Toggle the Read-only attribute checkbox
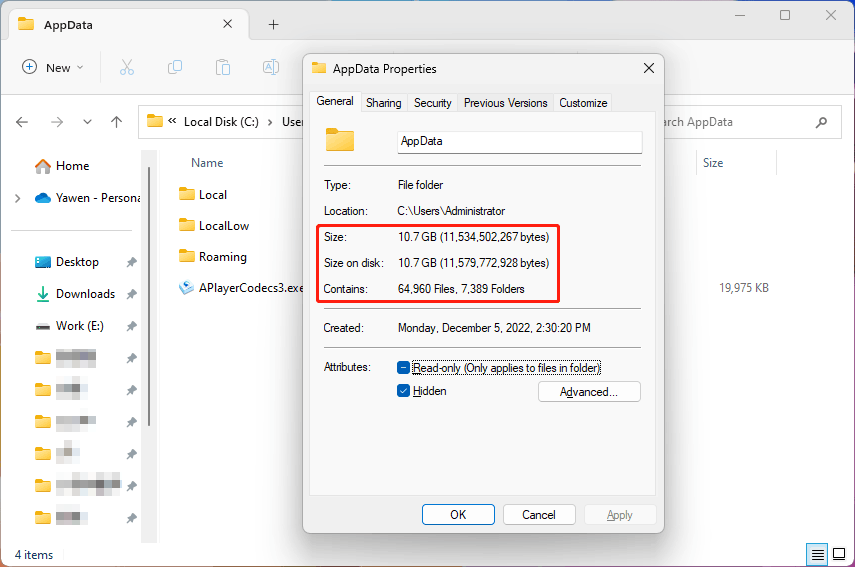 pos(404,367)
